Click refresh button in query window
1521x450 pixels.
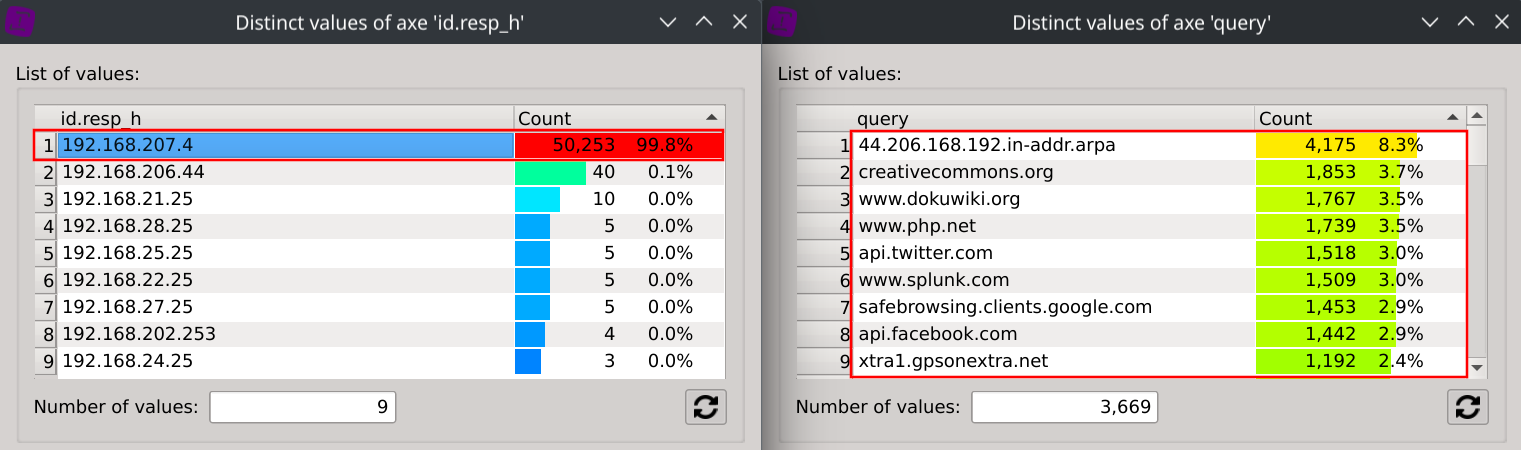(1467, 407)
